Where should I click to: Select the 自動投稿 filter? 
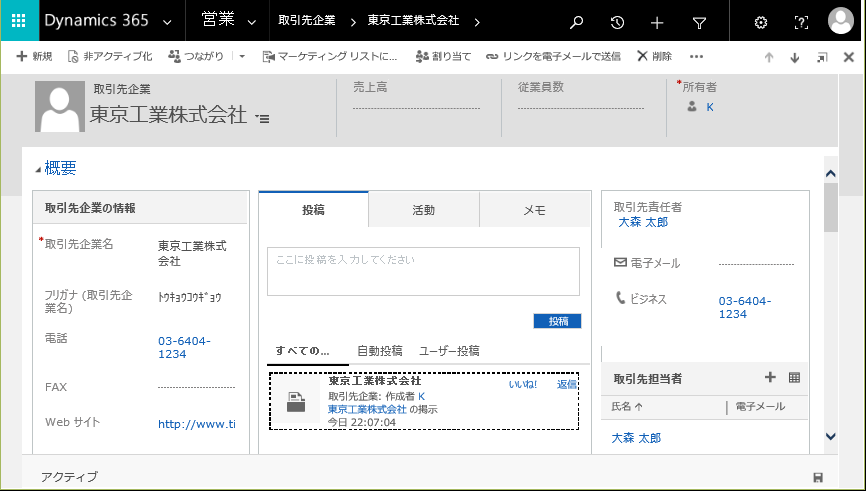click(379, 351)
